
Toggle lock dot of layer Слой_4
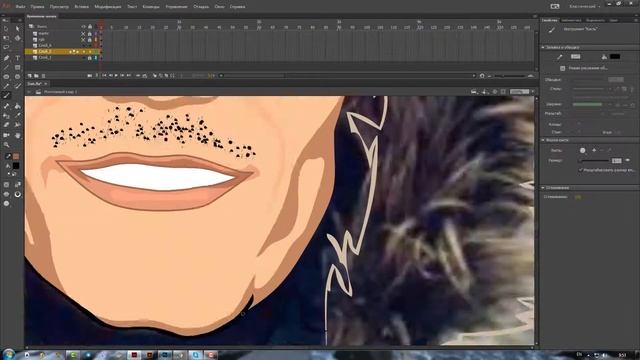[90, 46]
